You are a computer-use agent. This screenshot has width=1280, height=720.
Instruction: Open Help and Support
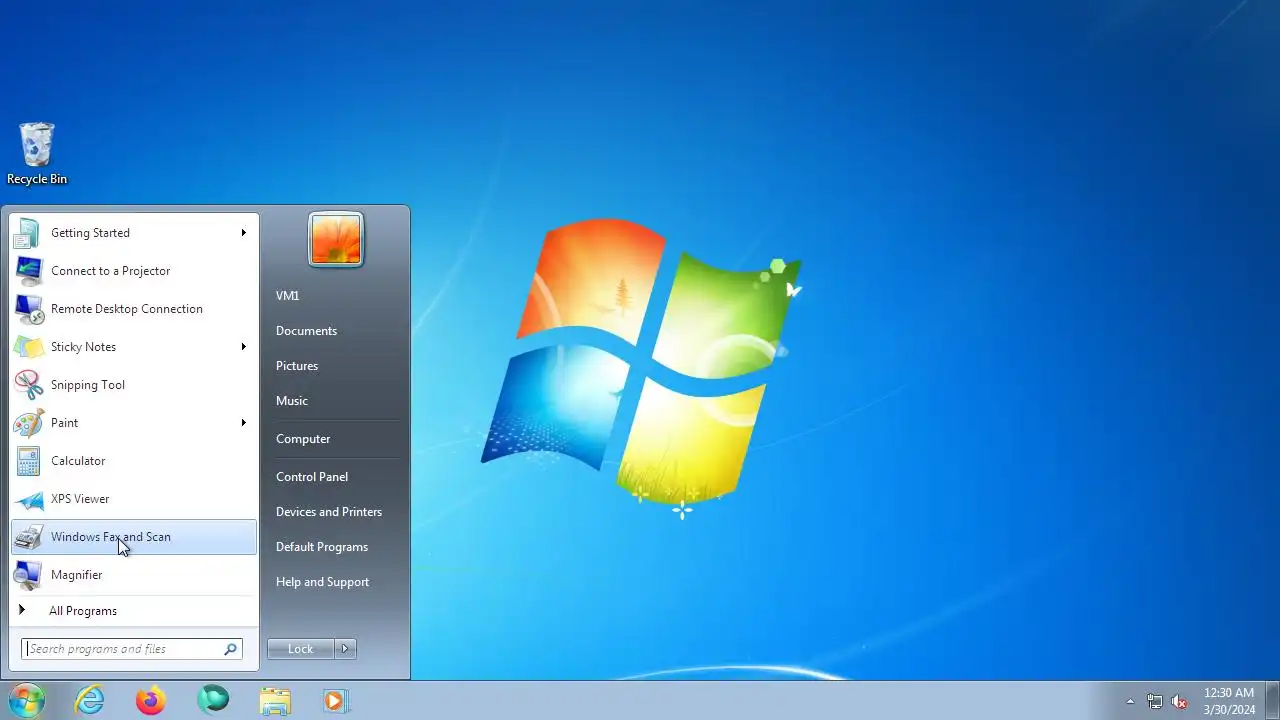pyautogui.click(x=322, y=582)
